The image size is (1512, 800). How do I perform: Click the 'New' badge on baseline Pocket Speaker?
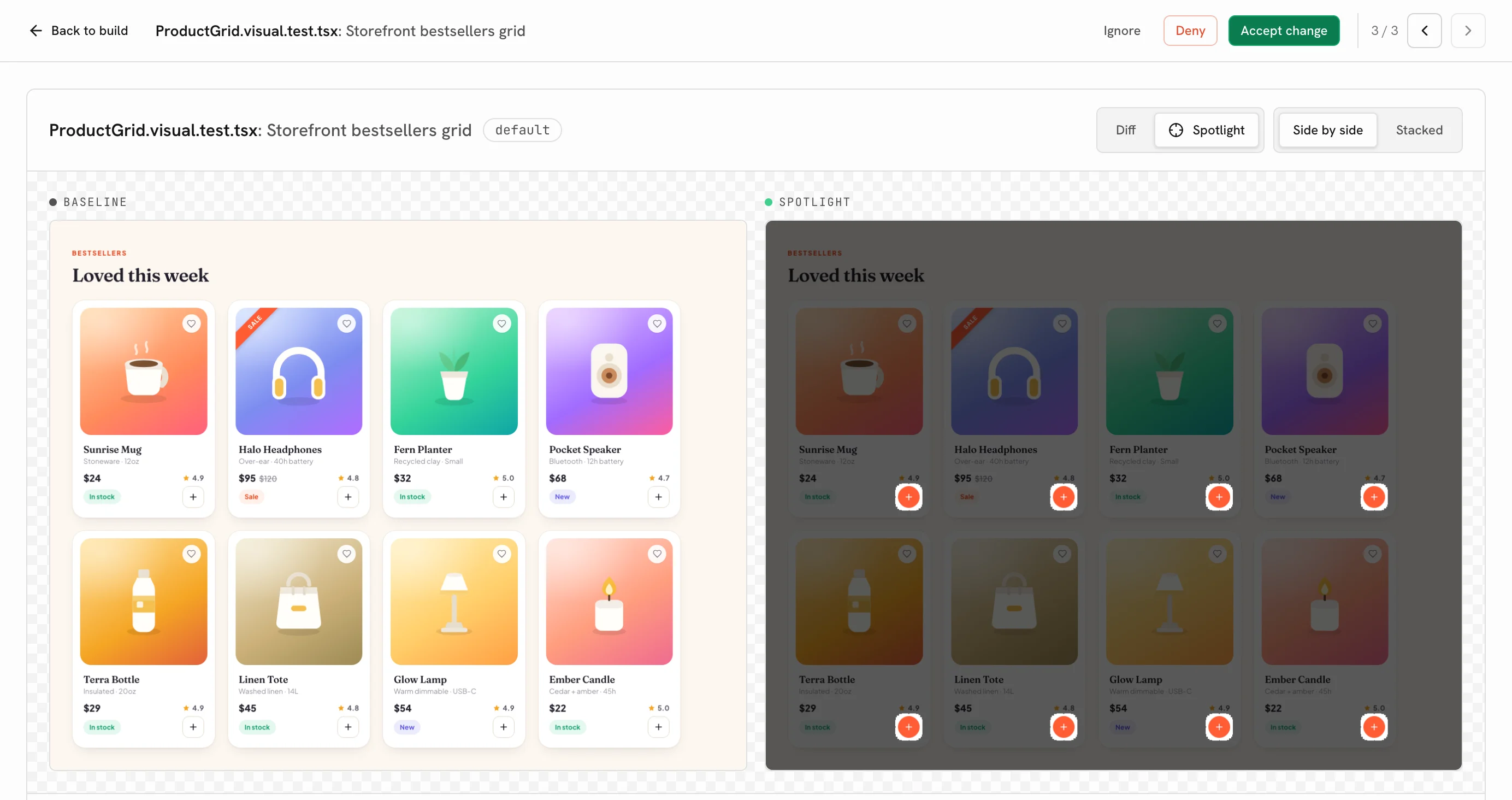(562, 497)
